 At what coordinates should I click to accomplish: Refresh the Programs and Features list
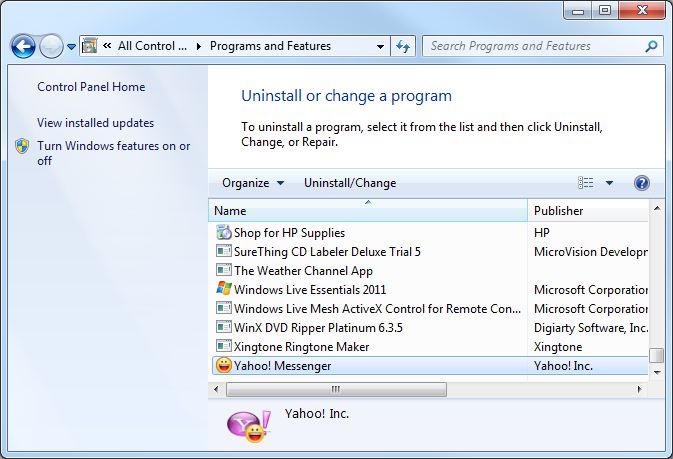pyautogui.click(x=403, y=46)
